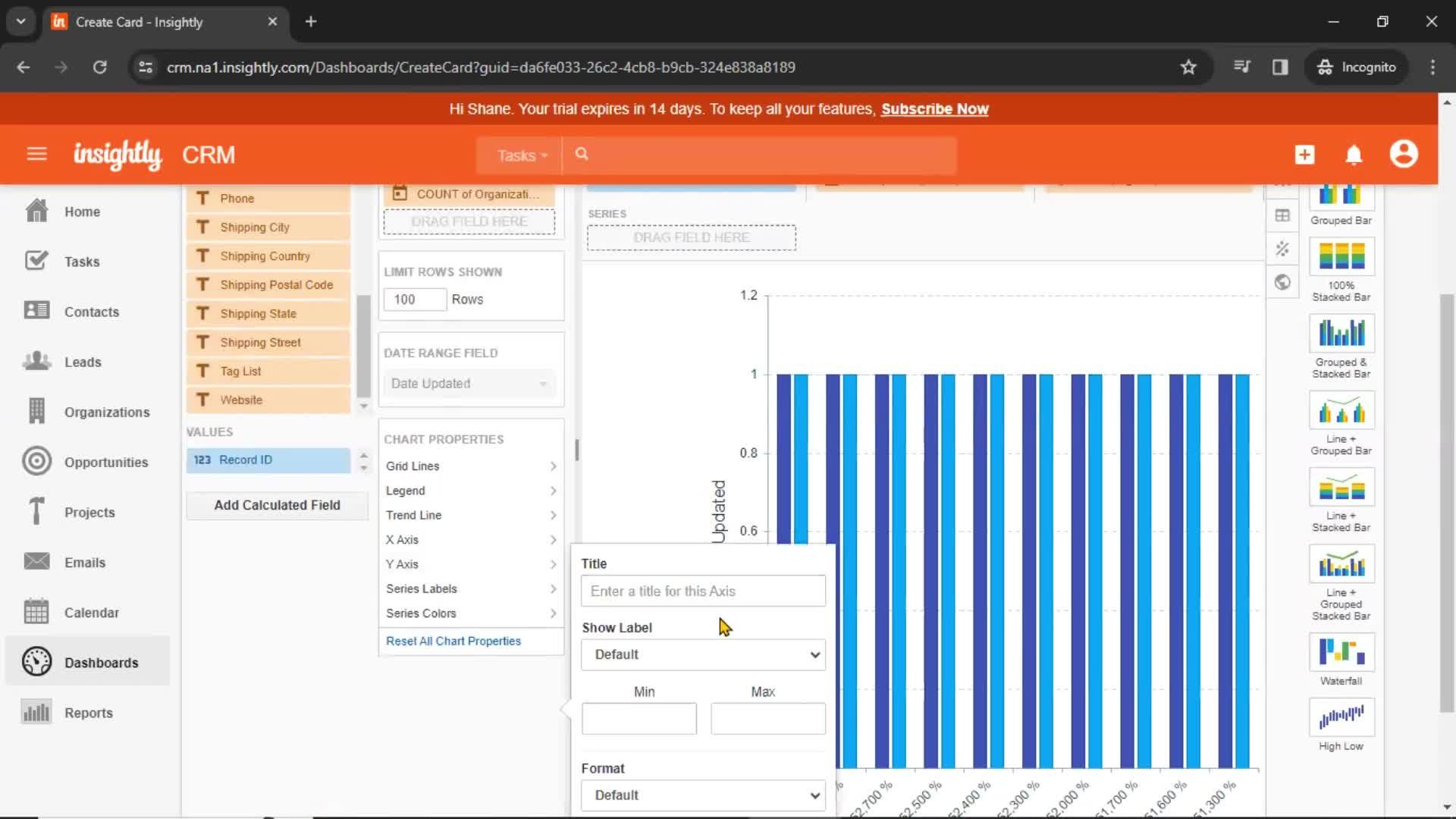Expand Y Axis chart property
Image resolution: width=1456 pixels, height=819 pixels.
tap(471, 563)
